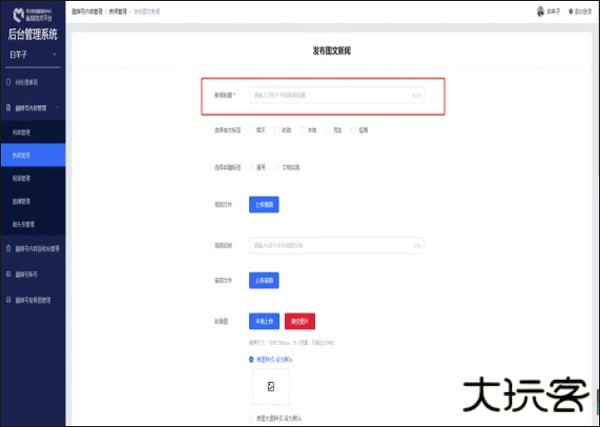Click the image placeholder icon in cover preview
Image resolution: width=600 pixels, height=427 pixels.
pos(269,386)
